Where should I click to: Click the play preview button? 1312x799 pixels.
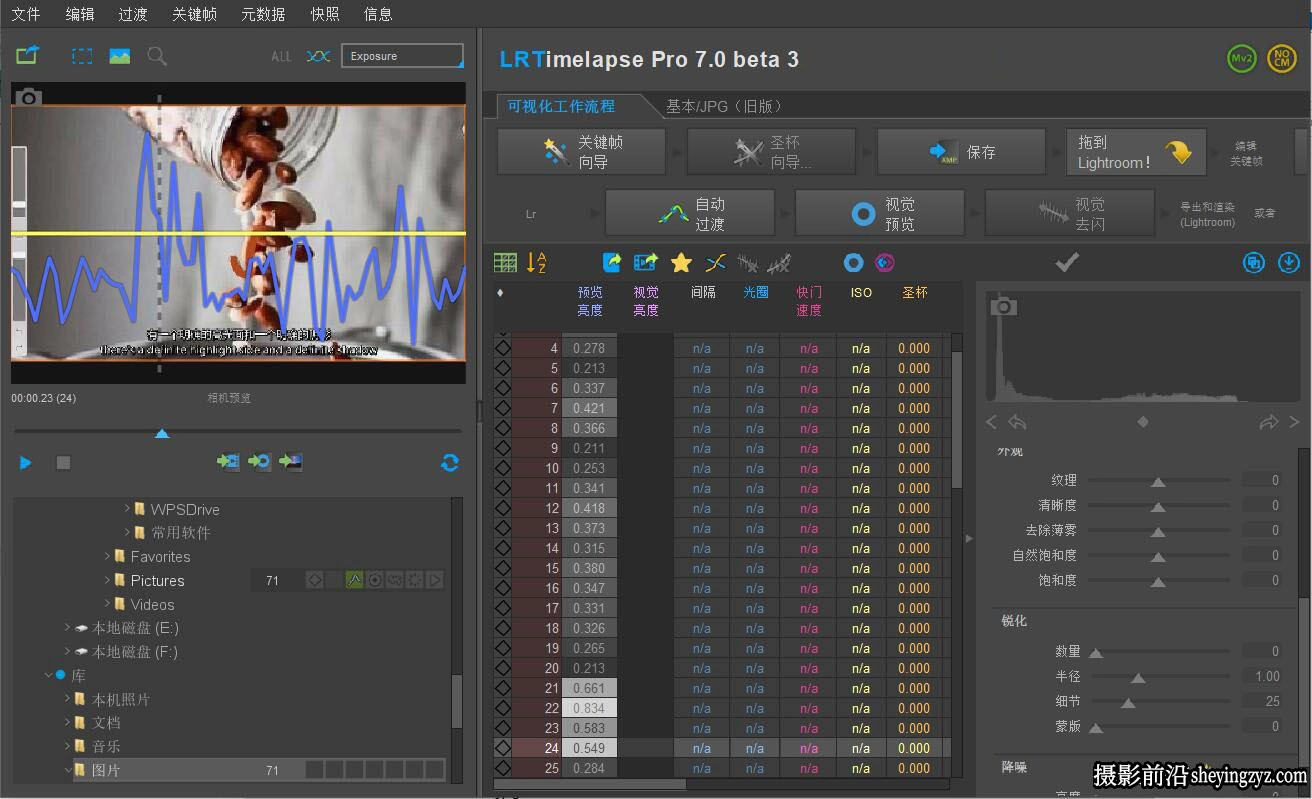click(x=26, y=463)
